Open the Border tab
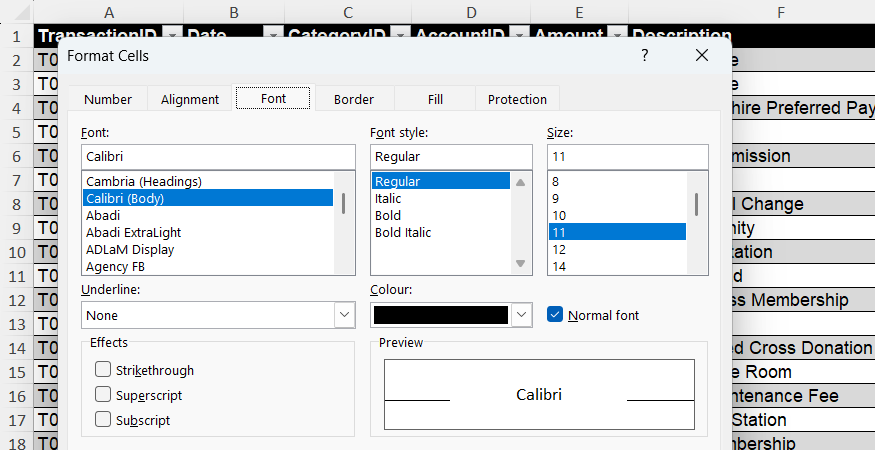Screen dimensions: 875x450 click(x=354, y=99)
